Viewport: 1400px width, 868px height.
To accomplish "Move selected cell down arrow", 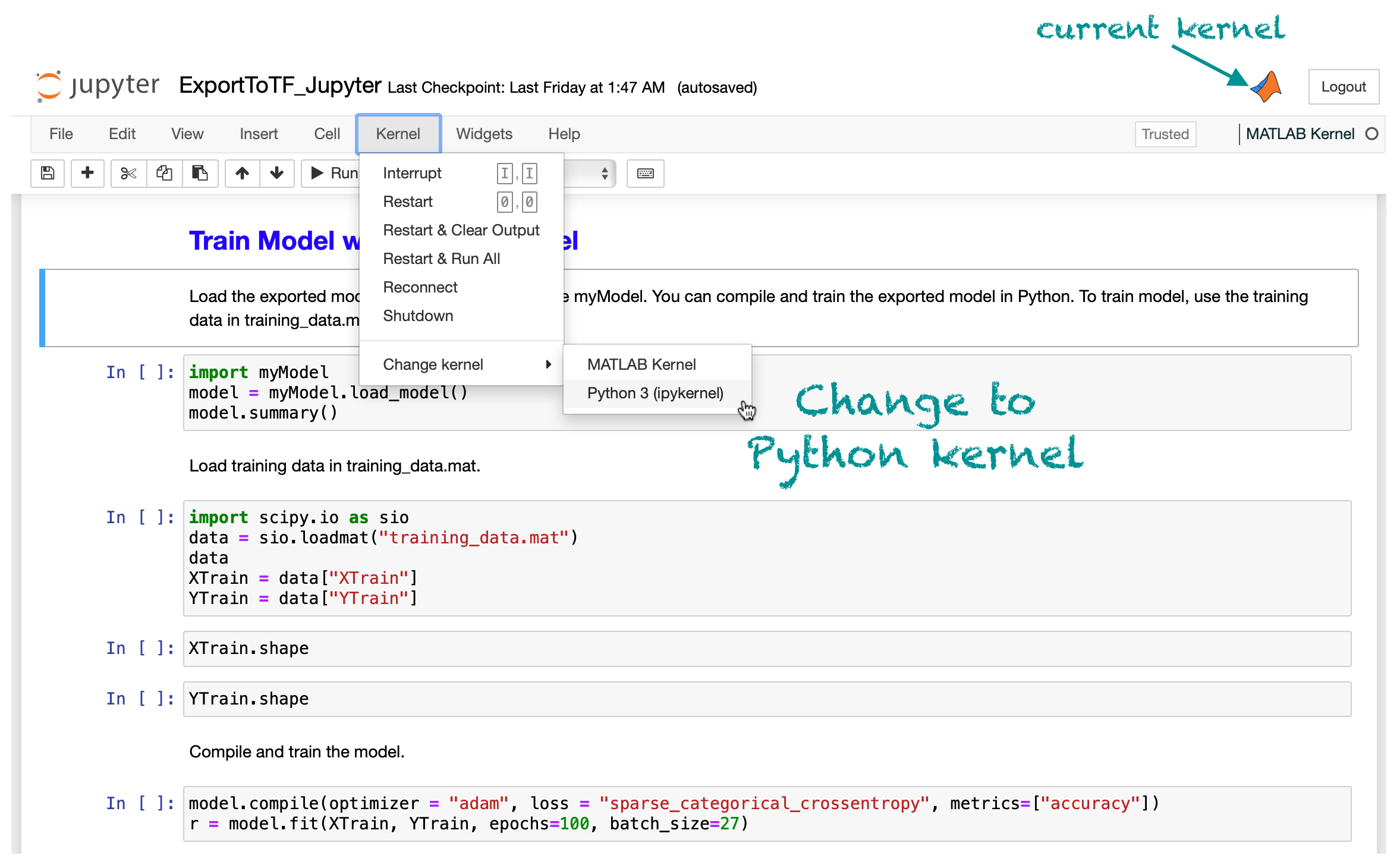I will coord(276,173).
